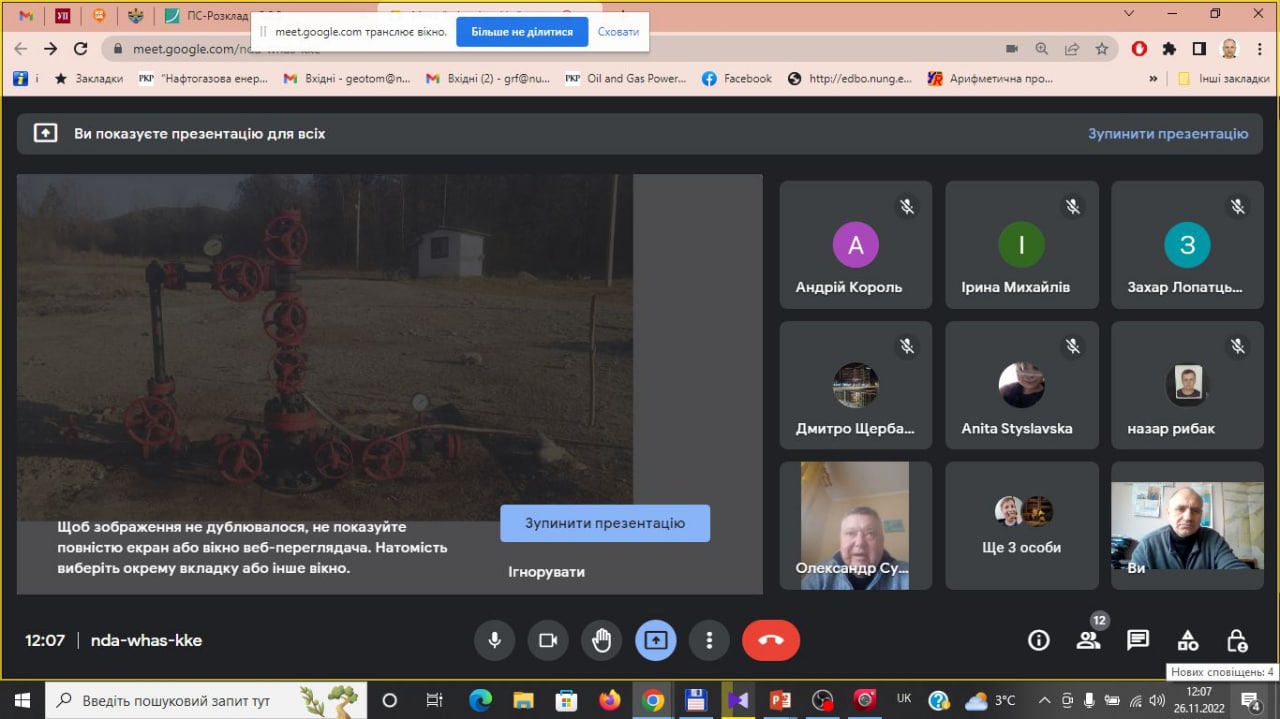1280x719 pixels.
Task: Open the meeting details info icon
Action: click(1039, 640)
